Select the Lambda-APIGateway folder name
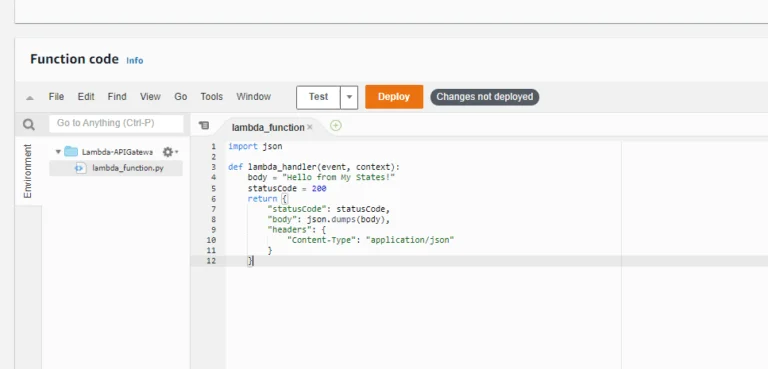The width and height of the screenshot is (768, 369). (x=118, y=152)
